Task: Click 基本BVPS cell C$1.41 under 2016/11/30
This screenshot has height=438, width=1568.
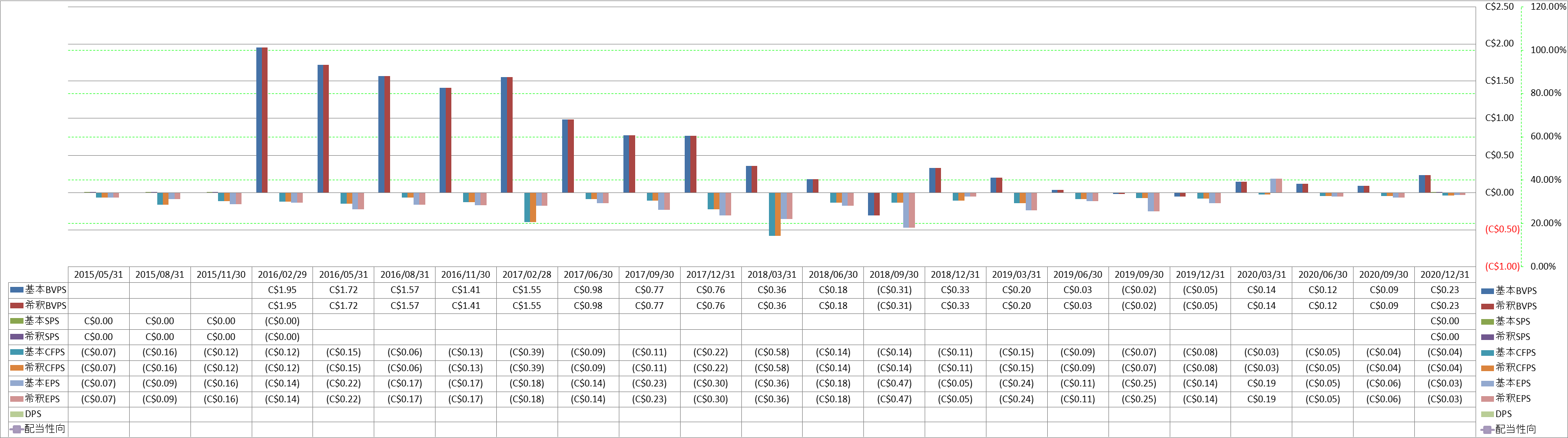Action: (x=466, y=290)
